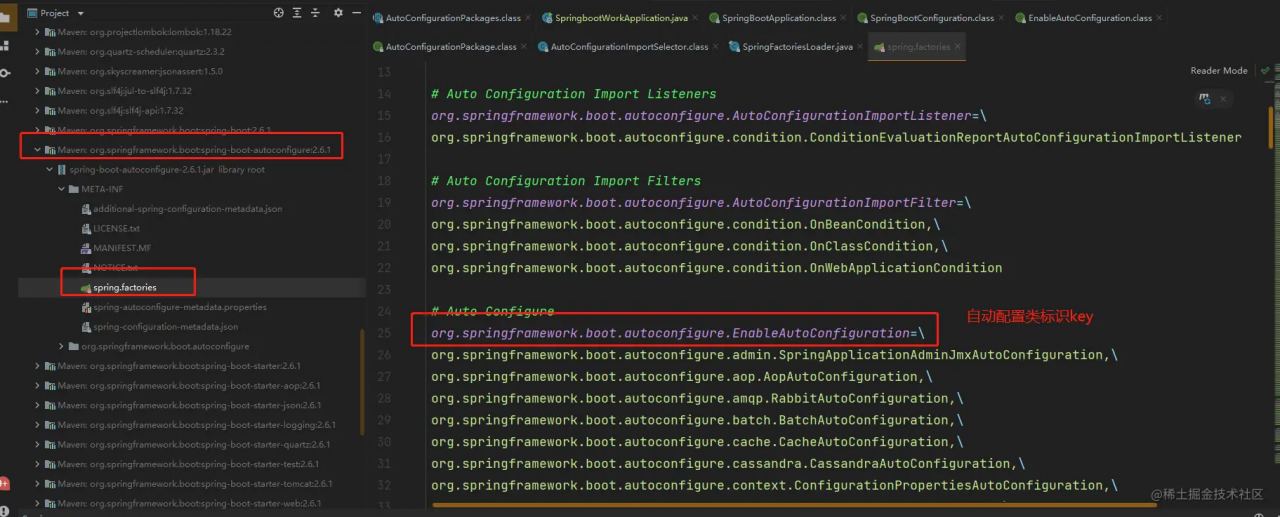Viewport: 1280px width, 517px height.
Task: Toggle Reader Mode in editor
Action: click(x=1218, y=71)
